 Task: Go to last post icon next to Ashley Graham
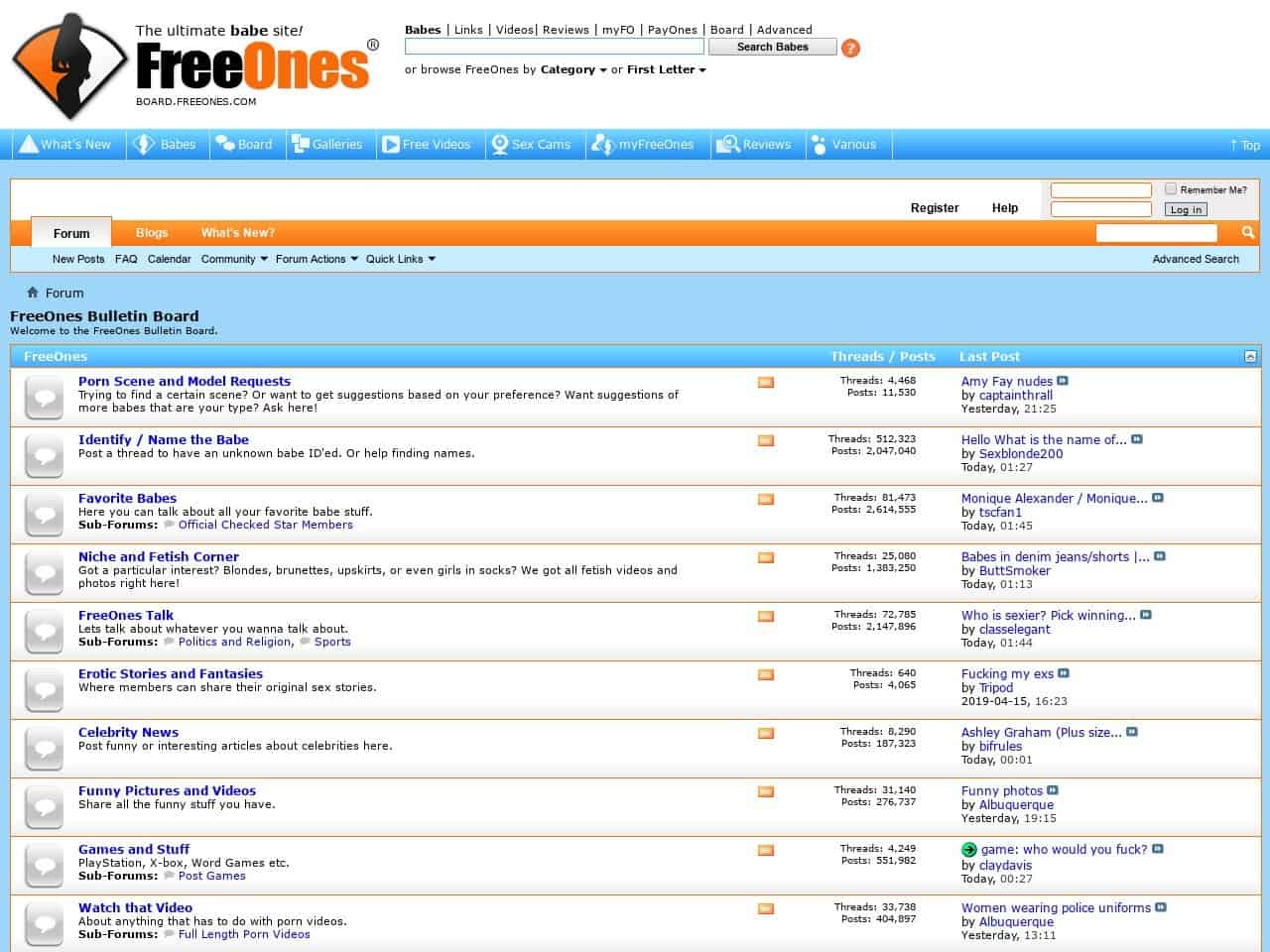[x=1132, y=732]
